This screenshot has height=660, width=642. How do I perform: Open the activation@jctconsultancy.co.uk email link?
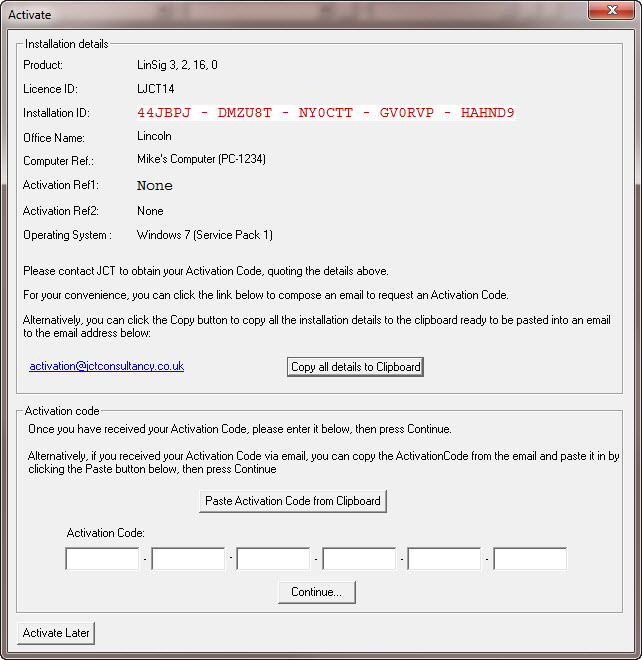[107, 366]
